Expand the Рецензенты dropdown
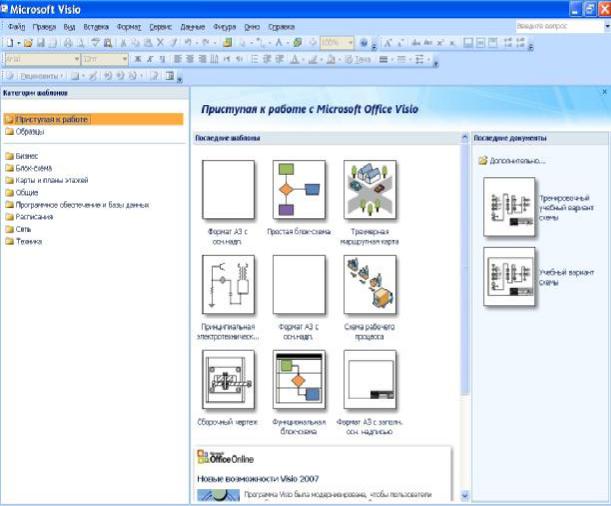Viewport: 611px width, 506px height. click(x=41, y=76)
